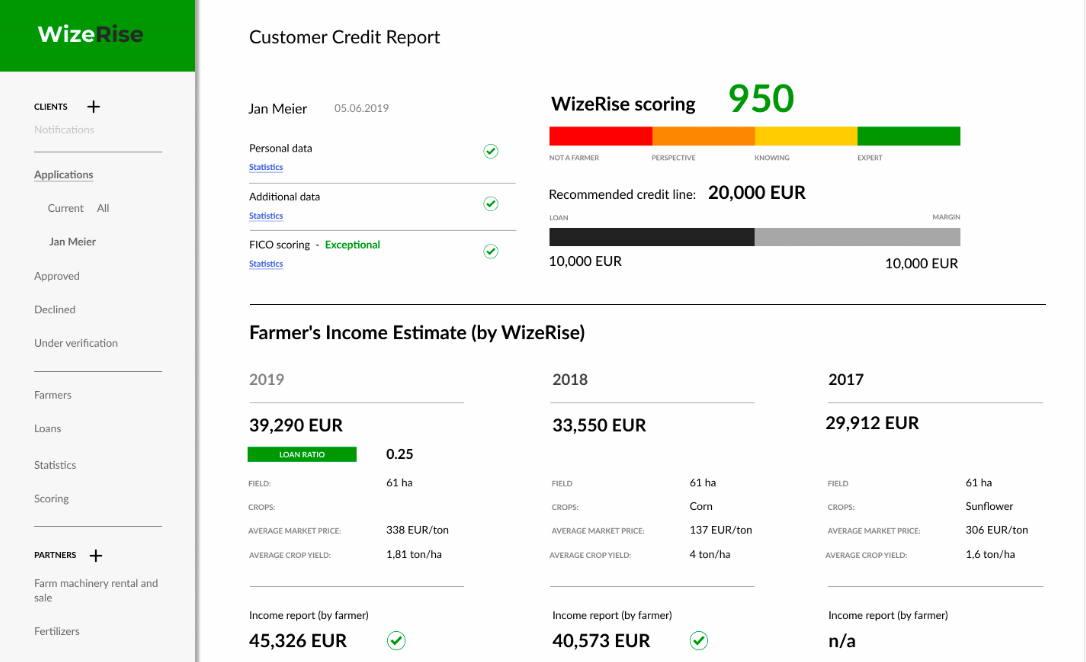The height and width of the screenshot is (662, 1086).
Task: Select the 2017 year heading
Action: pyautogui.click(x=846, y=379)
